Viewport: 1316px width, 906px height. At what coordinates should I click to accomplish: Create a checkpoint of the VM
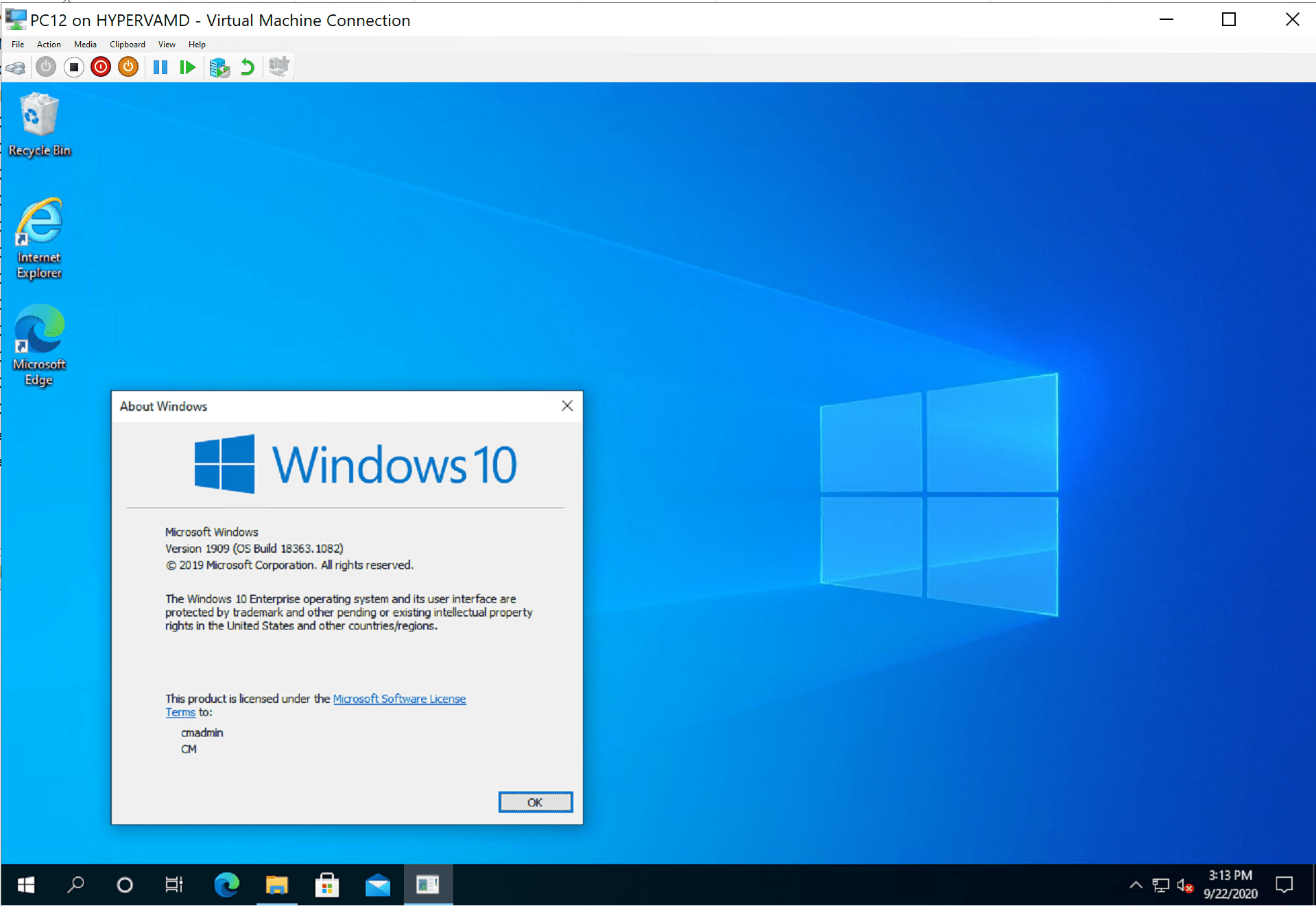point(219,67)
